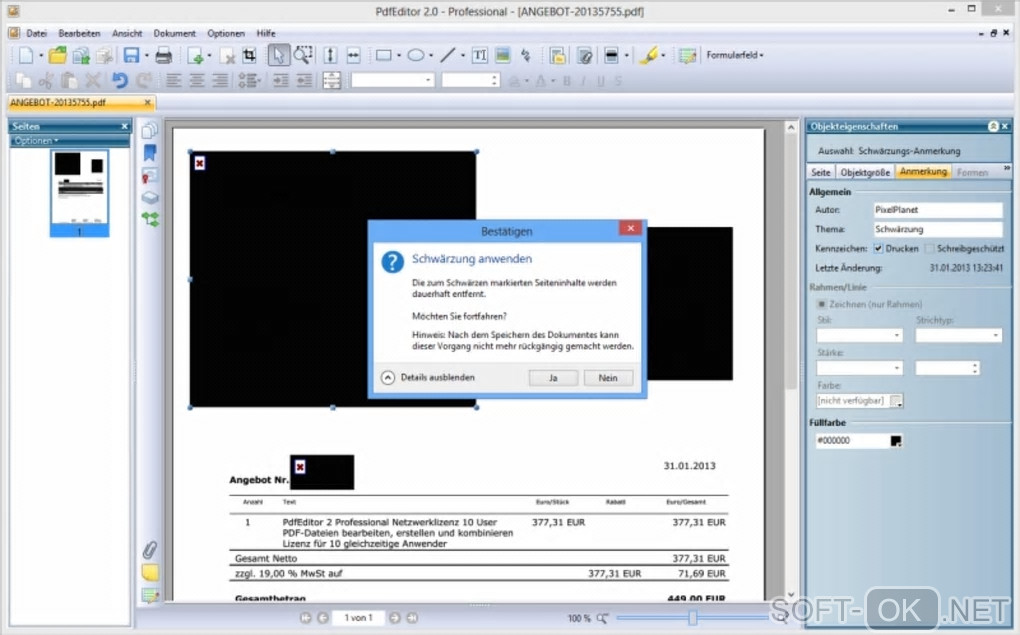Select page 1 thumbnail in Seiten panel
The width and height of the screenshot is (1020, 635).
[x=79, y=193]
